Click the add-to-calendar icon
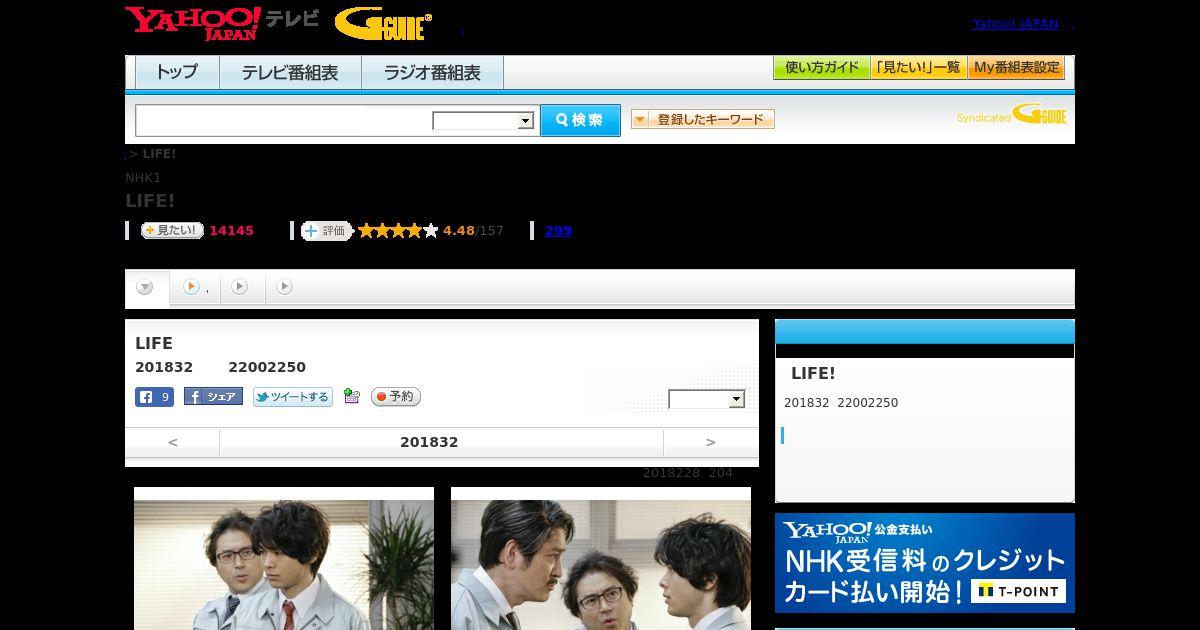The image size is (1200, 630). (x=351, y=396)
